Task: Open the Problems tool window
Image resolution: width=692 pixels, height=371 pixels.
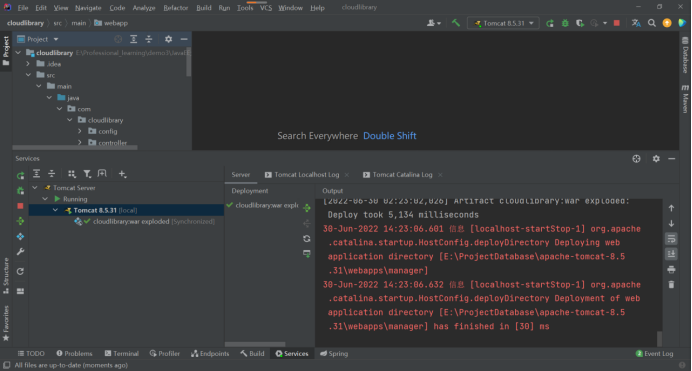Action: [x=74, y=354]
